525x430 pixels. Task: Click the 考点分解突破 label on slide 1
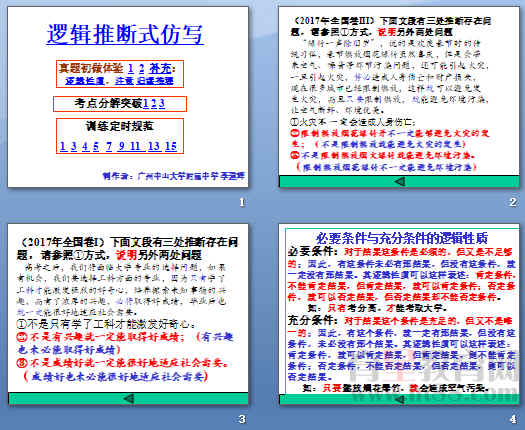pyautogui.click(x=108, y=103)
